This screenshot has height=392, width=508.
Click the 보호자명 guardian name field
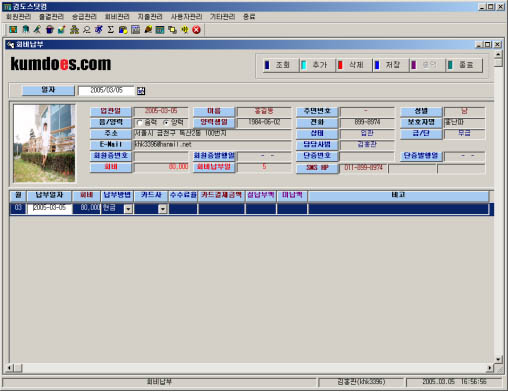[464, 122]
